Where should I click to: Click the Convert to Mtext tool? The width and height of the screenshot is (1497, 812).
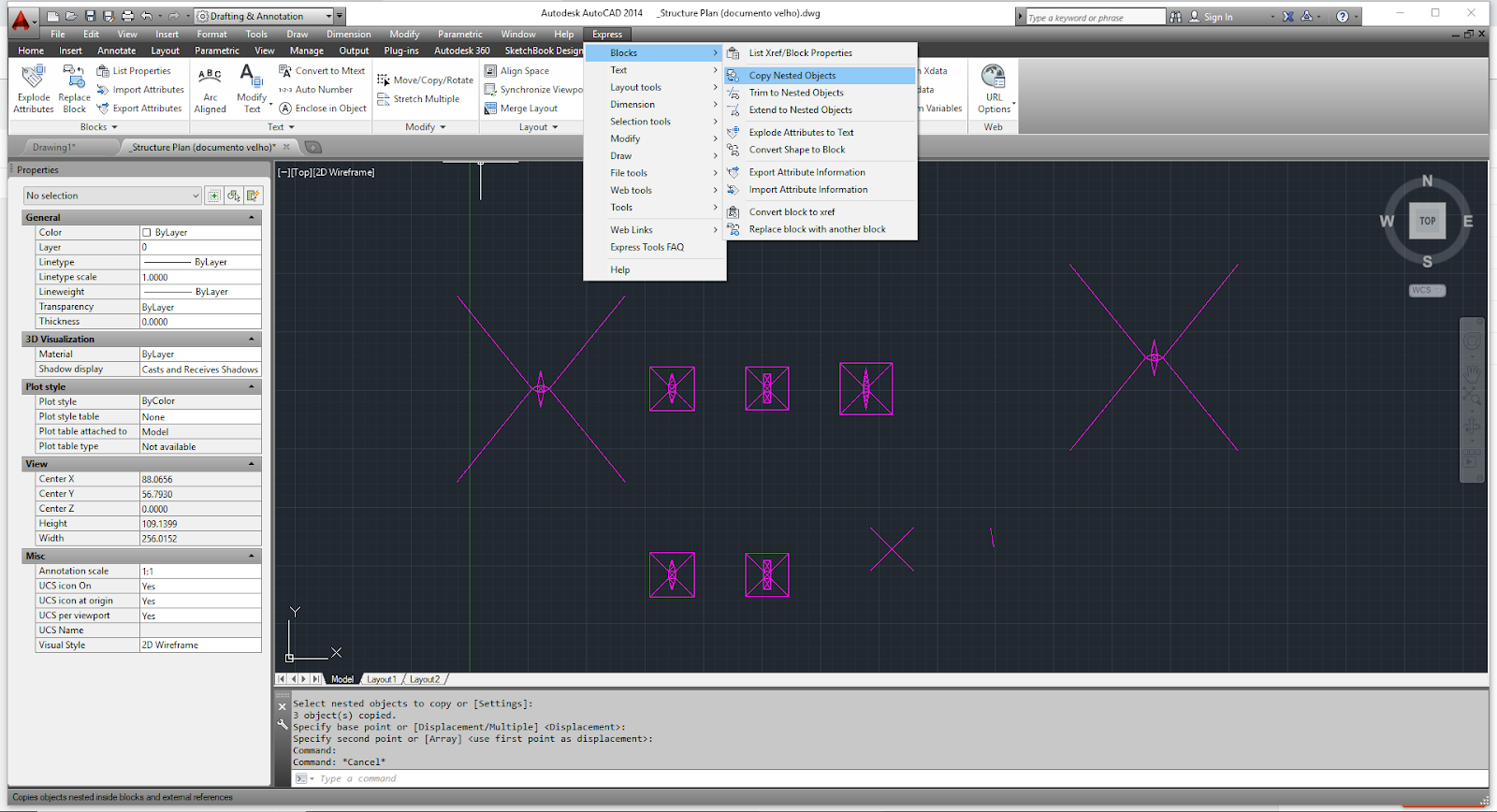pos(322,71)
